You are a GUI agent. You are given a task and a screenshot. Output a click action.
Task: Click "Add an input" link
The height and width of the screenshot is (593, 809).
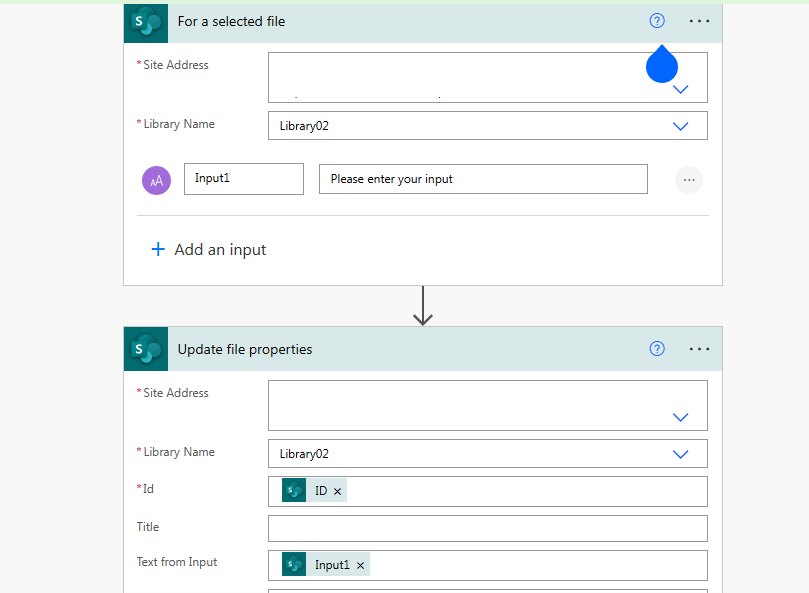click(x=220, y=250)
